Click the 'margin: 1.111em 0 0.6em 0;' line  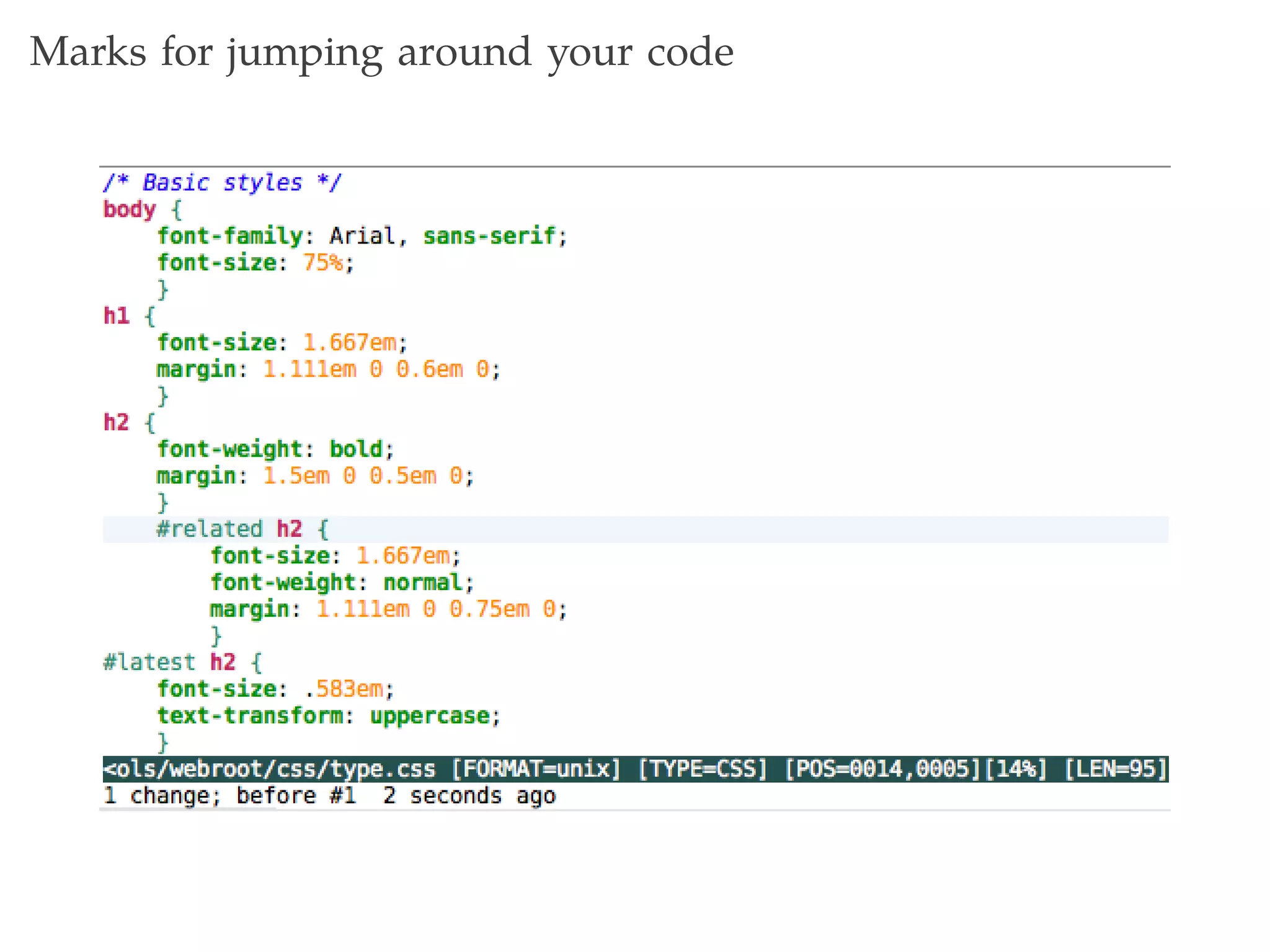pyautogui.click(x=328, y=369)
